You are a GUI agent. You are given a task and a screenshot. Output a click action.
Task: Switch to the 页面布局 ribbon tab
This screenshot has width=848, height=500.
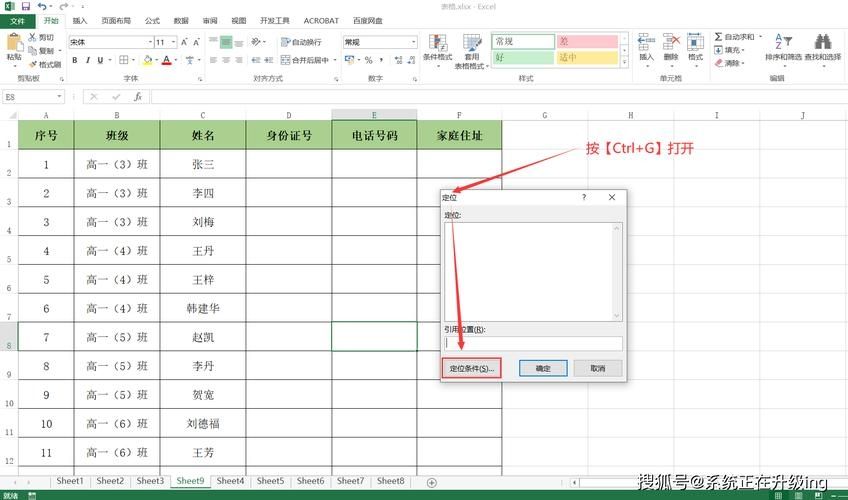click(116, 21)
